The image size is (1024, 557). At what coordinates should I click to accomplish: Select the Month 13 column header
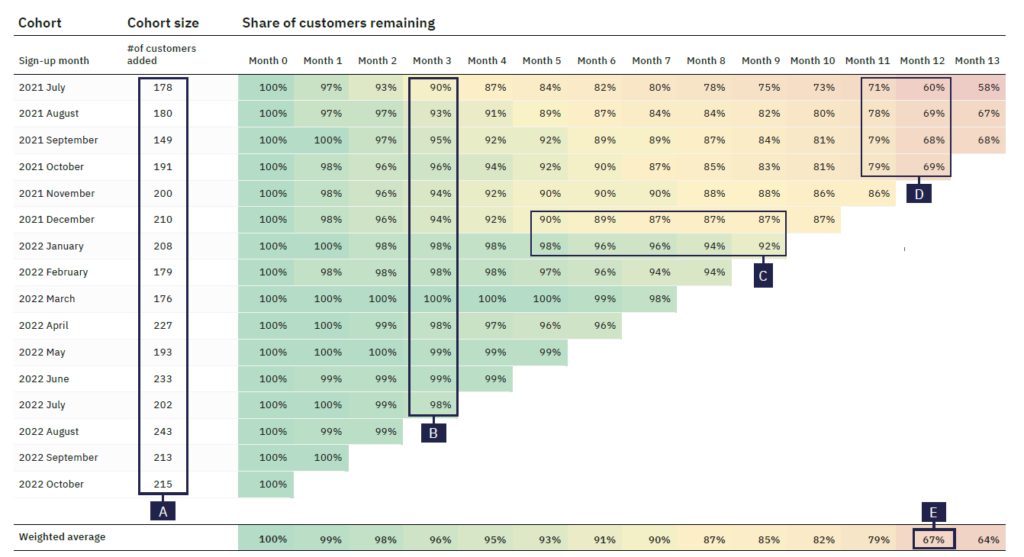pos(976,61)
